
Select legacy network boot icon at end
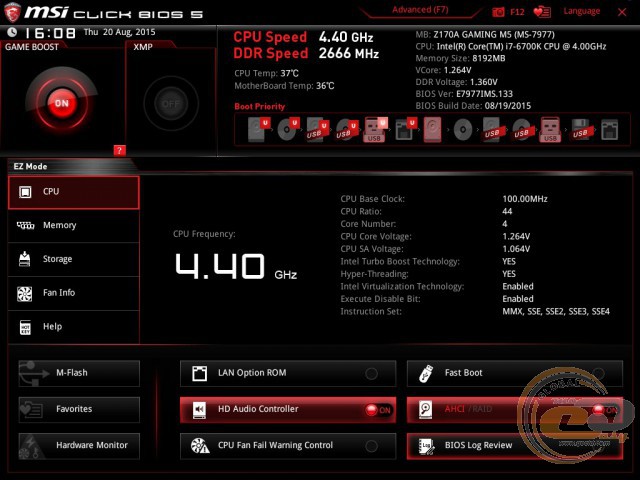pyautogui.click(x=610, y=130)
